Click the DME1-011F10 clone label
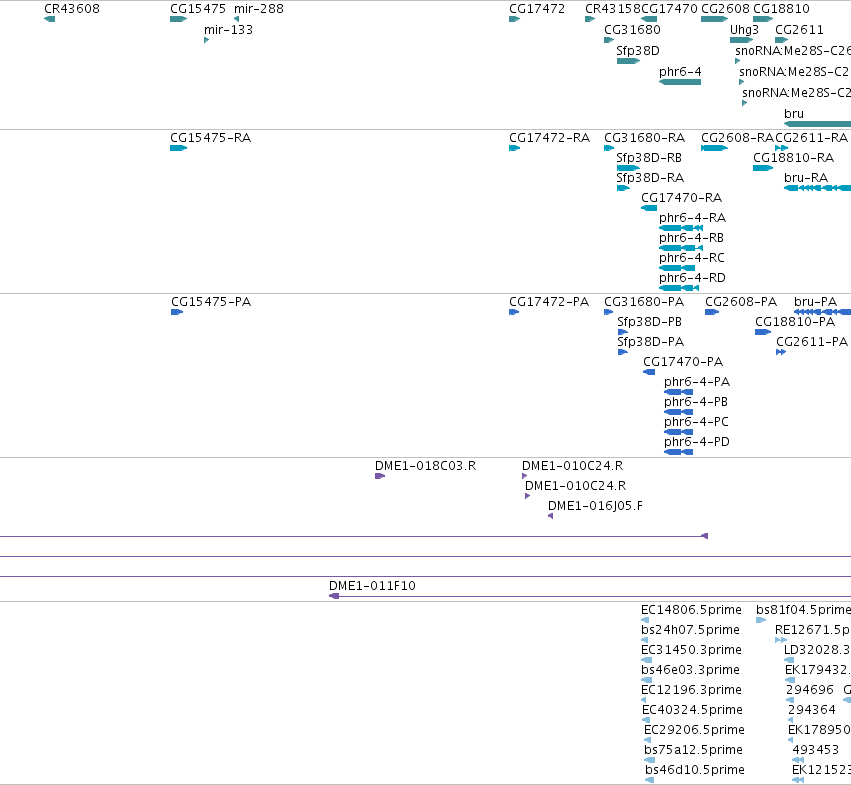Viewport: 851px width, 785px height. click(x=372, y=586)
